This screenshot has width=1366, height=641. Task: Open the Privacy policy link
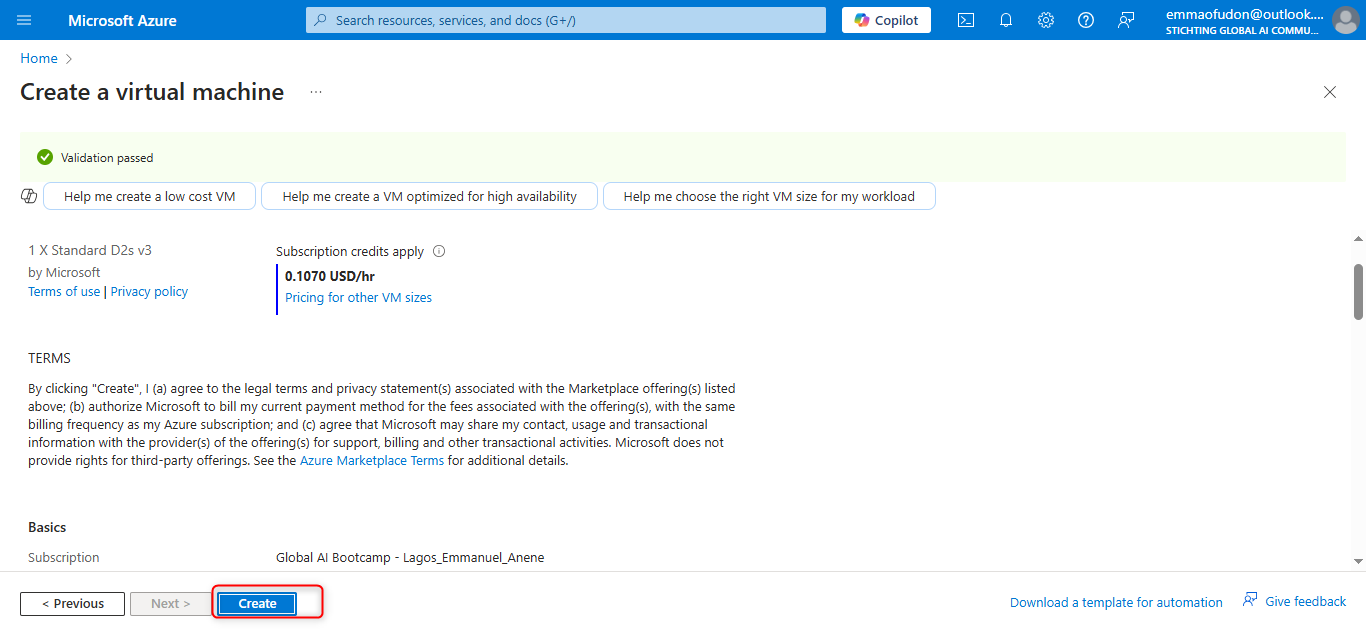click(149, 292)
